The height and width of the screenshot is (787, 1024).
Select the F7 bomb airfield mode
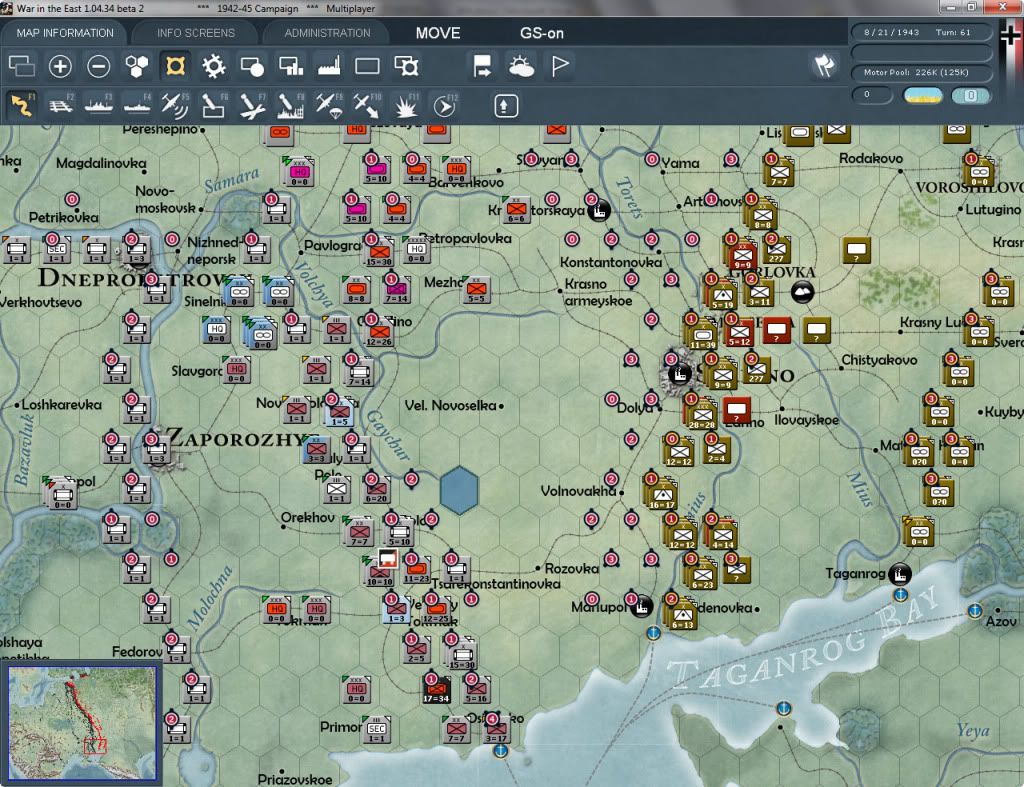click(x=252, y=105)
